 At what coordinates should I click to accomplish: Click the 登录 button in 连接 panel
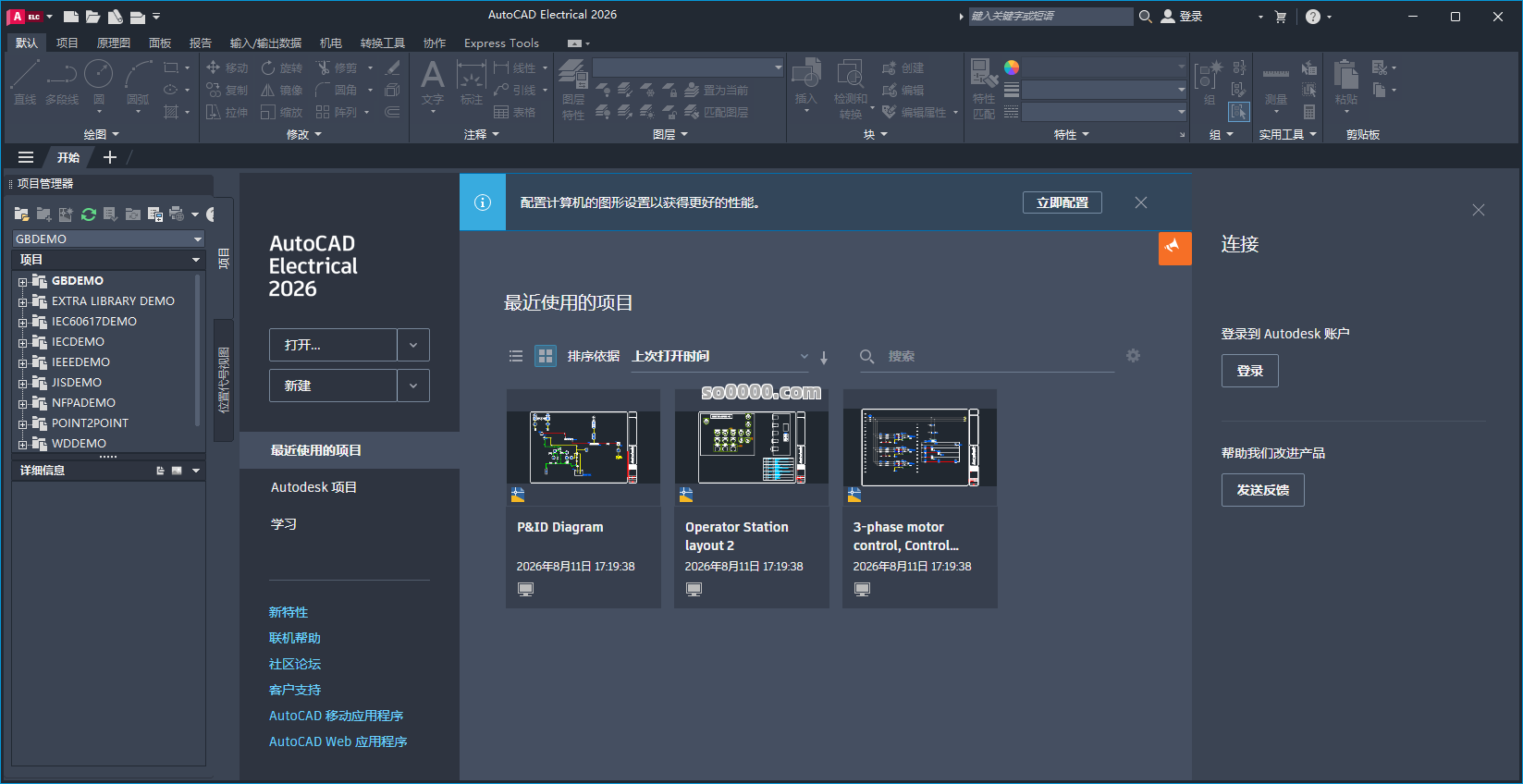(1250, 371)
